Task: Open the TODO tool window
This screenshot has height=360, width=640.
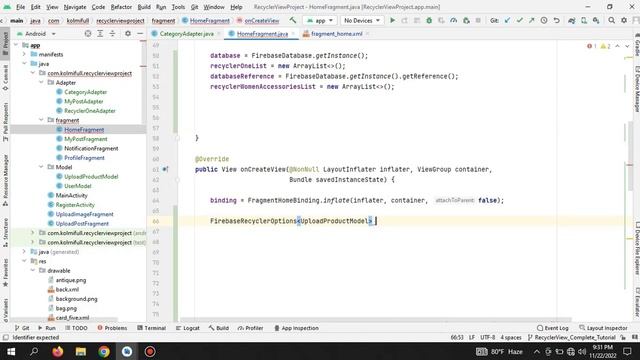Action: [76, 328]
